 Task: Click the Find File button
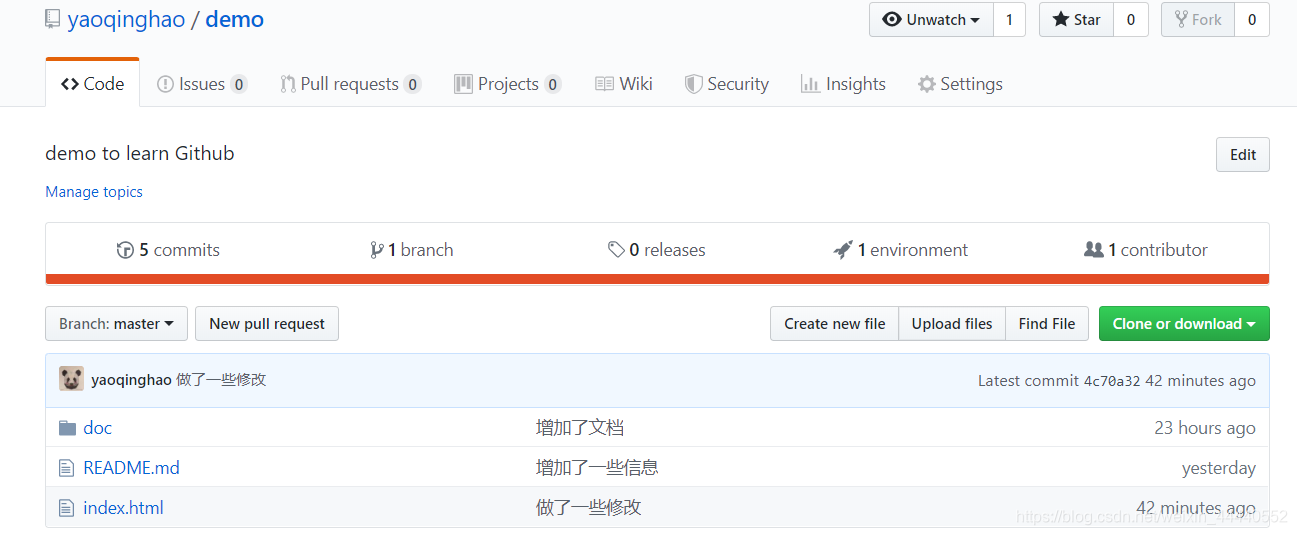click(x=1047, y=324)
